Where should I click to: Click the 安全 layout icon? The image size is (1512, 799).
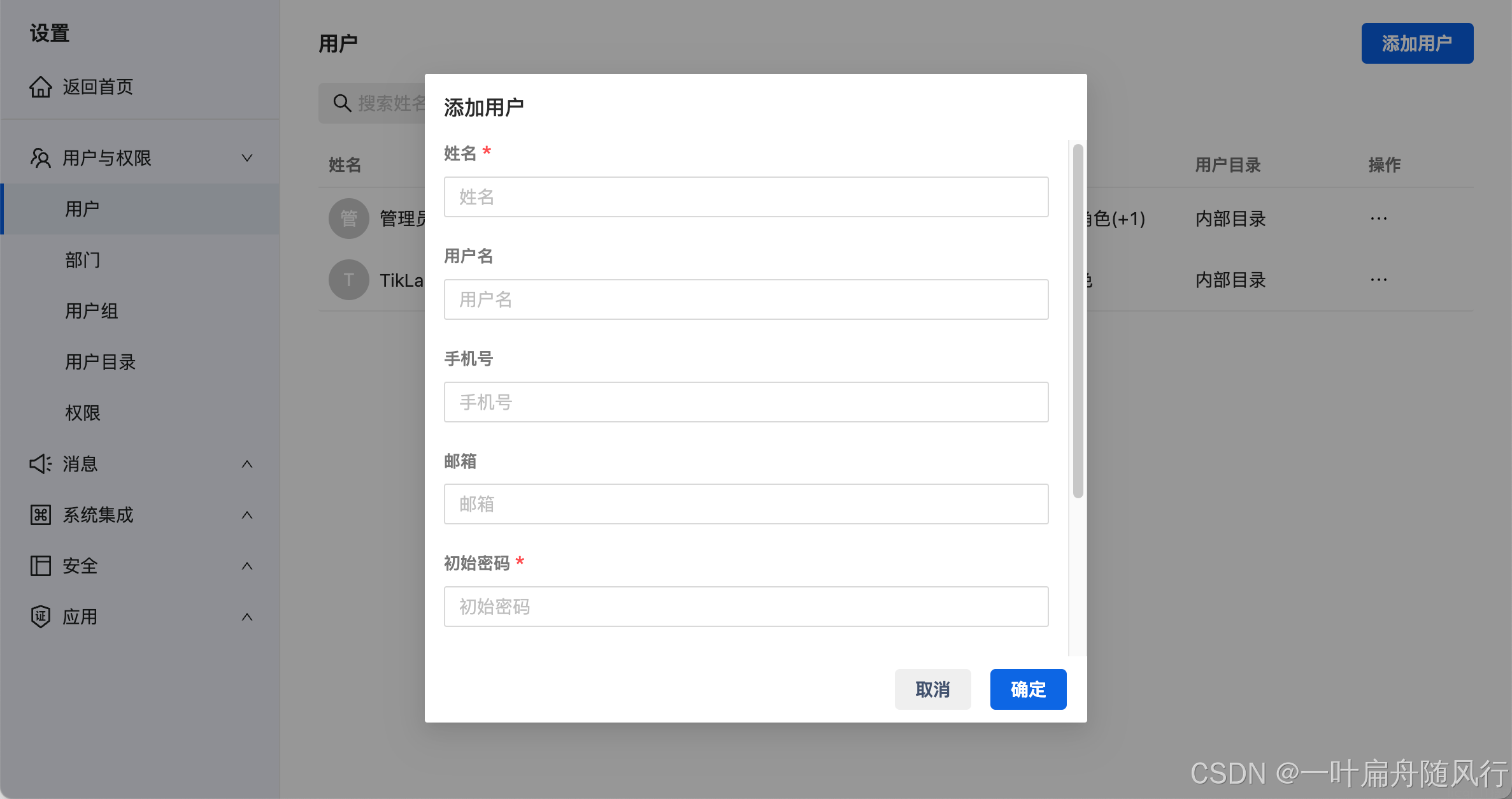(x=41, y=566)
